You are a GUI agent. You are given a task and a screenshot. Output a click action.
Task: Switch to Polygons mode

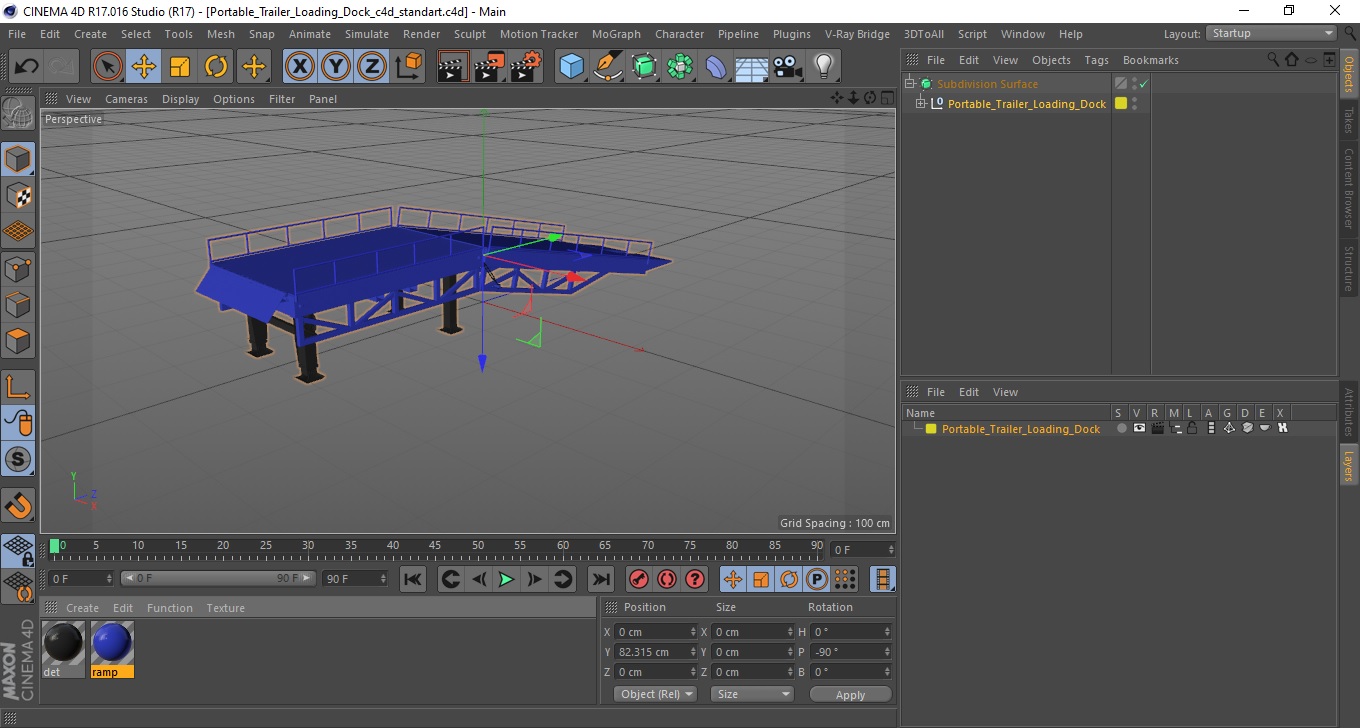(x=18, y=340)
